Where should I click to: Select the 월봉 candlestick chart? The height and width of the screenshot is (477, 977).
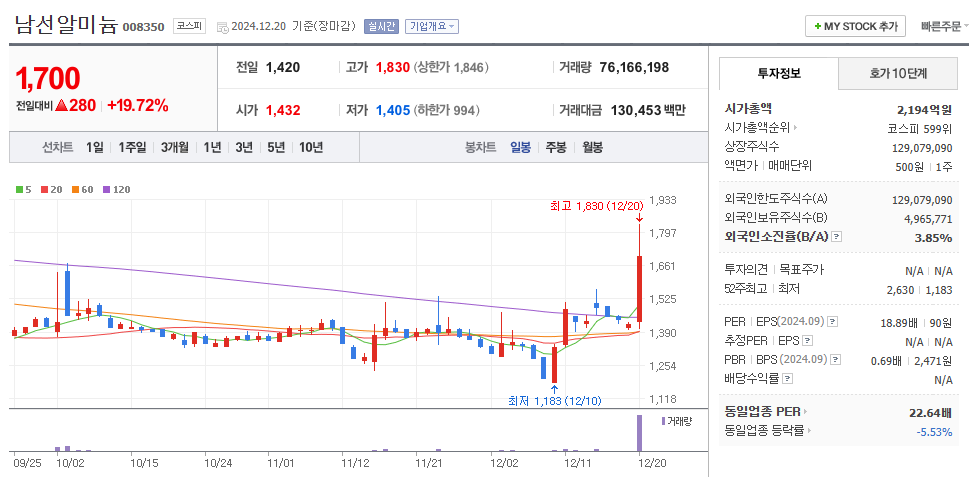(593, 148)
